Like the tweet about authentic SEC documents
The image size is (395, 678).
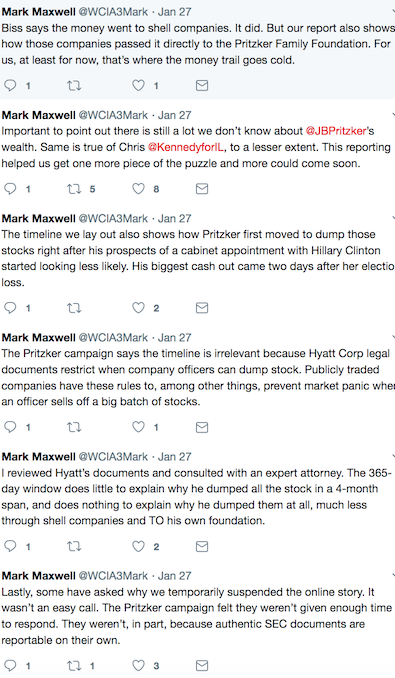[x=138, y=665]
